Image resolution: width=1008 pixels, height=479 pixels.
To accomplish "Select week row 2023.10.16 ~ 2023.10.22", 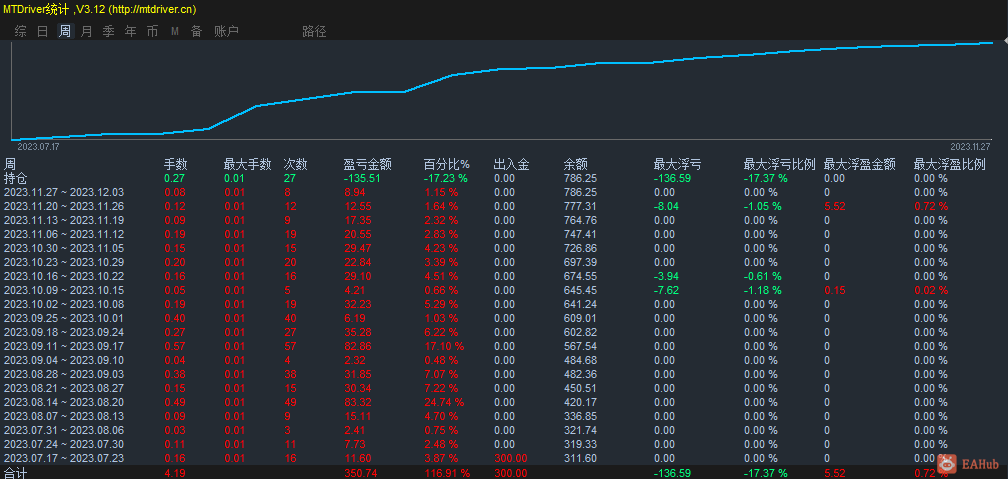I will pos(64,276).
